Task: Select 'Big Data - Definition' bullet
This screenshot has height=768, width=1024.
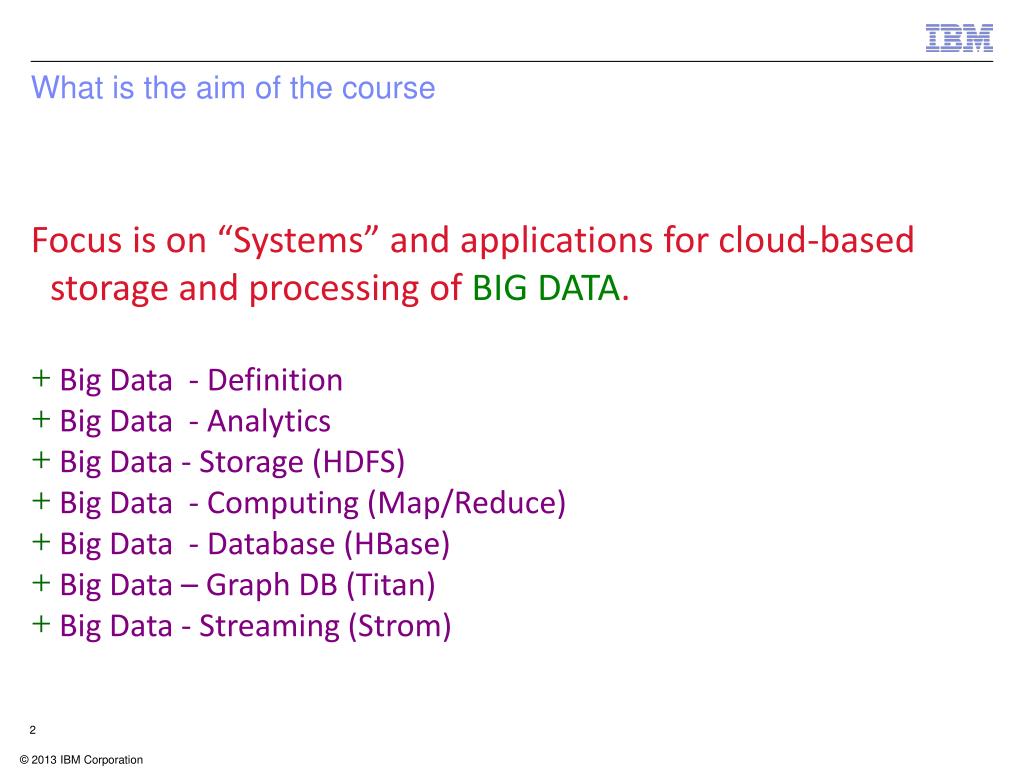Action: [187, 381]
